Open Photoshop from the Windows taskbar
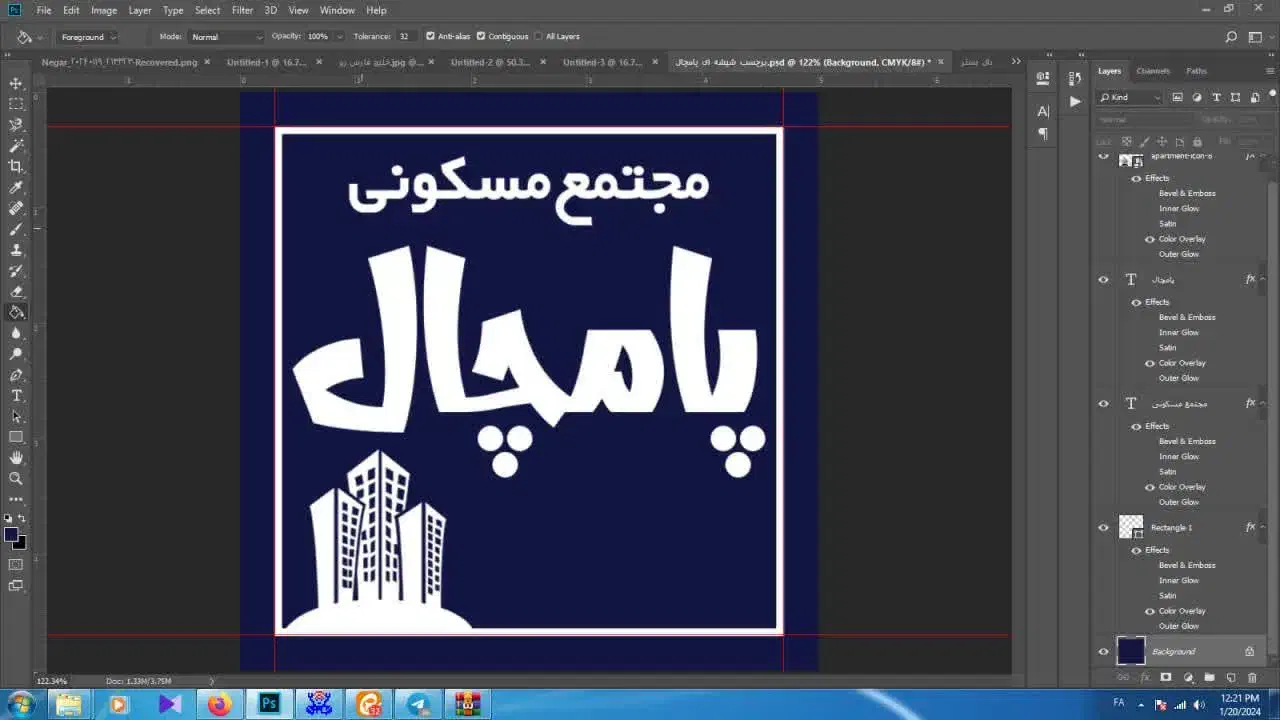Image resolution: width=1280 pixels, height=720 pixels. (269, 704)
